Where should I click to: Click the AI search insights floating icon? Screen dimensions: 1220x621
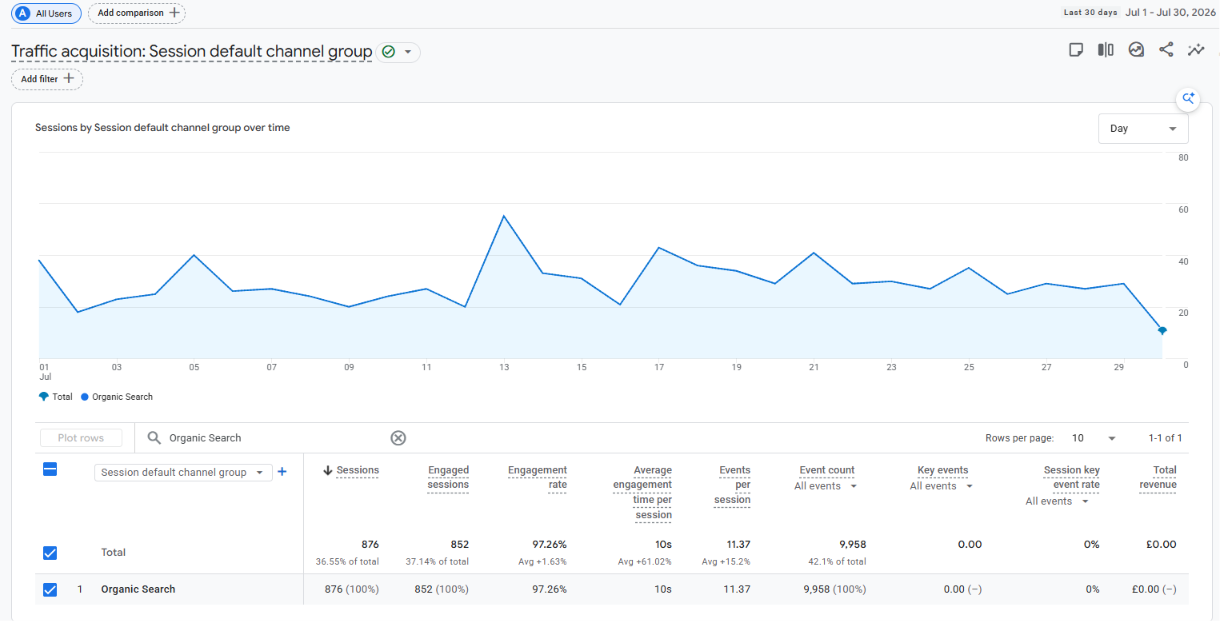tap(1188, 98)
